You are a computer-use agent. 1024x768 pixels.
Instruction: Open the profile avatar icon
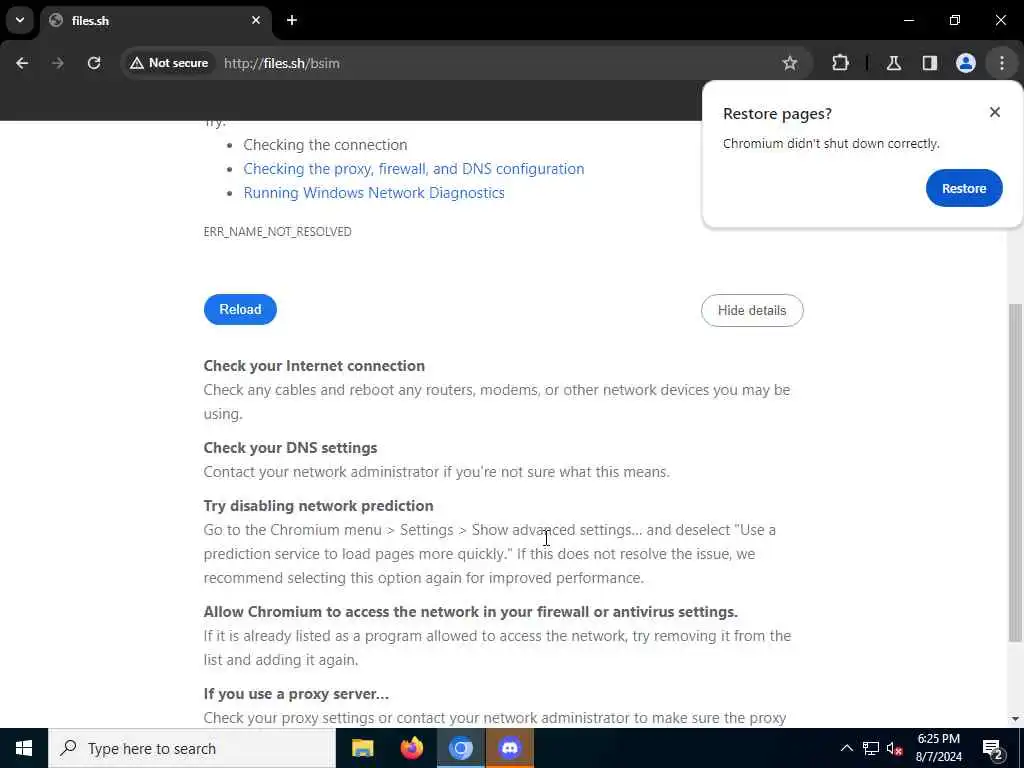966,63
